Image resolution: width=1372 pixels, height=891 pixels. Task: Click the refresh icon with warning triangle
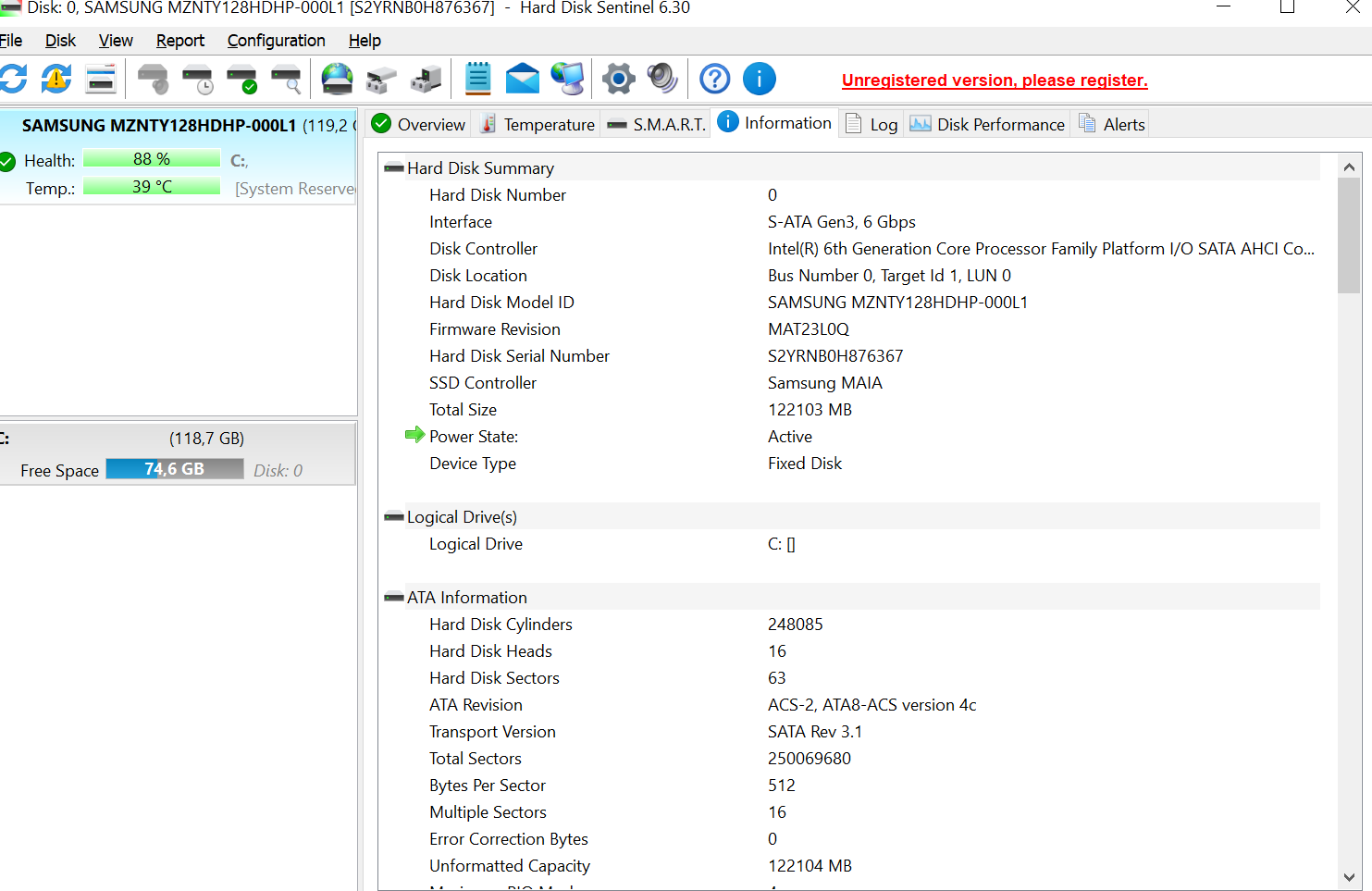click(x=56, y=80)
